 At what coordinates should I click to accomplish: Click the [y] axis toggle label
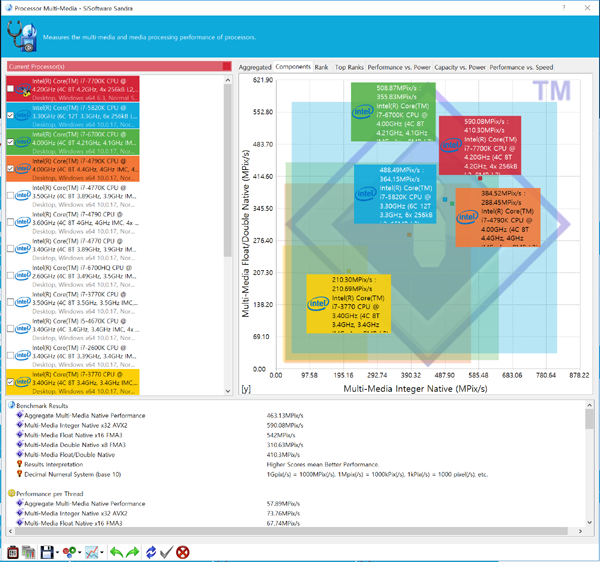pos(246,389)
